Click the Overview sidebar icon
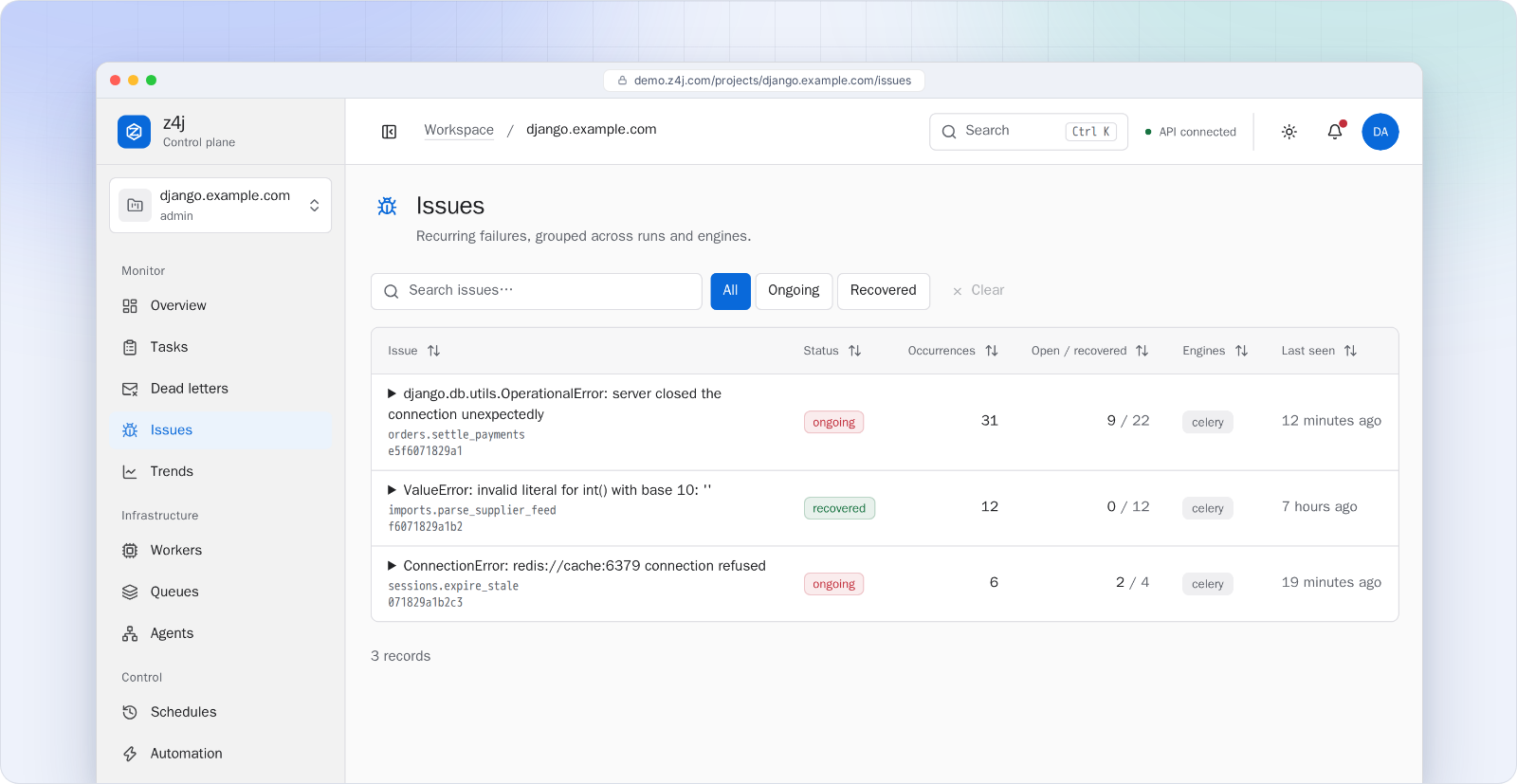The height and width of the screenshot is (784, 1517). pyautogui.click(x=130, y=306)
